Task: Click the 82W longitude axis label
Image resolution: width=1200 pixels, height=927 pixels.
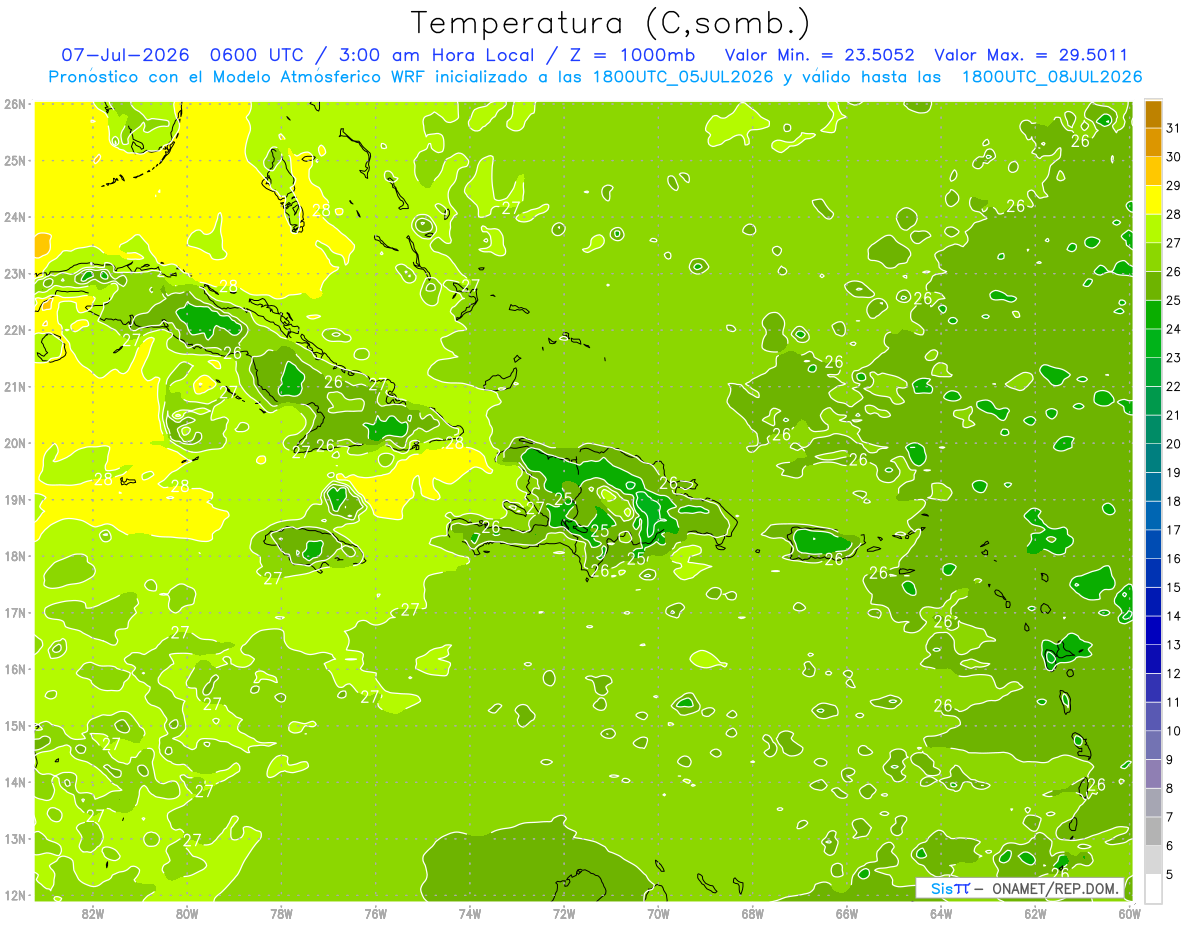Action: click(x=93, y=912)
